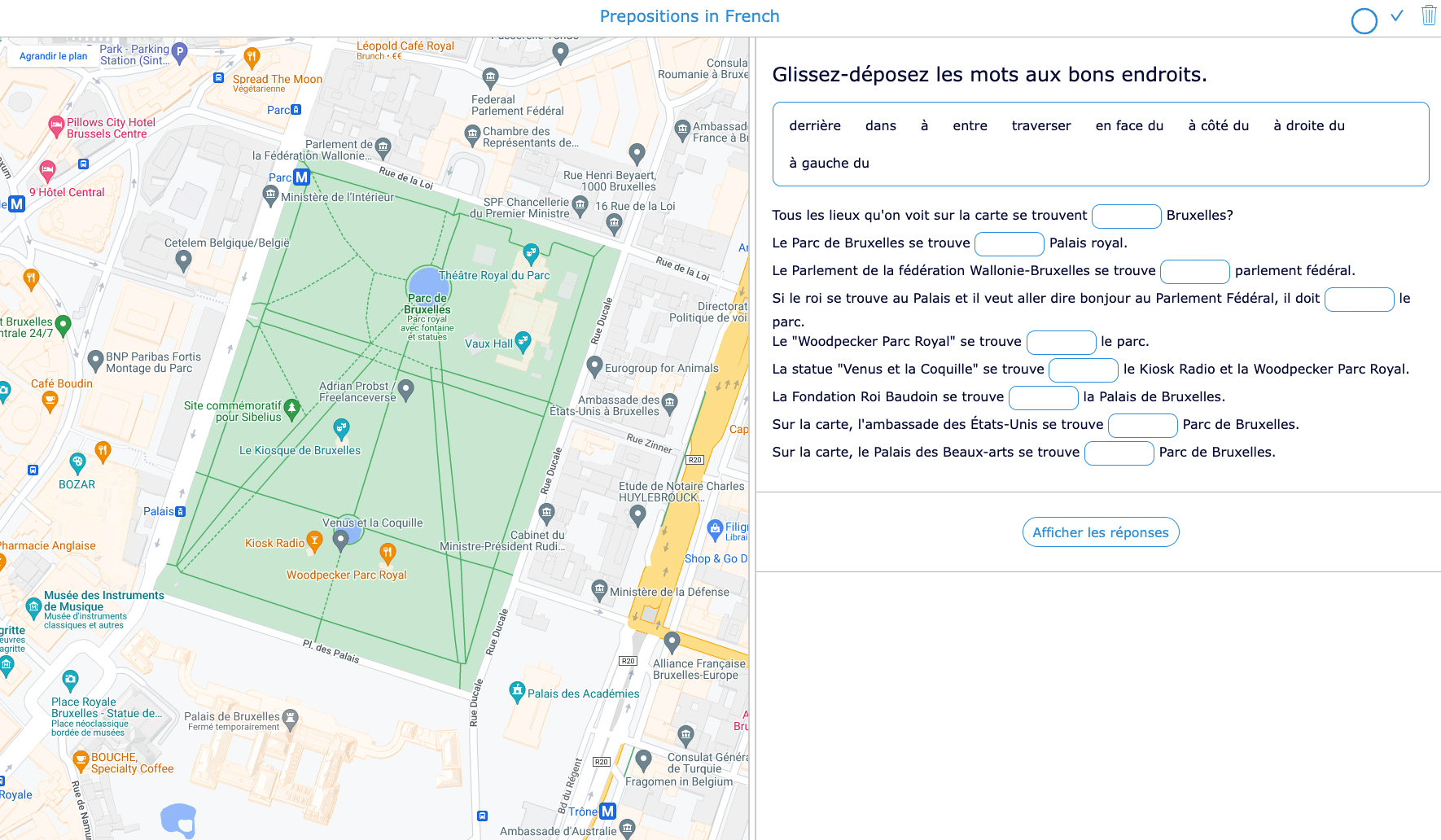
Task: Click the Ministère de la Défense pin
Action: pyautogui.click(x=599, y=590)
